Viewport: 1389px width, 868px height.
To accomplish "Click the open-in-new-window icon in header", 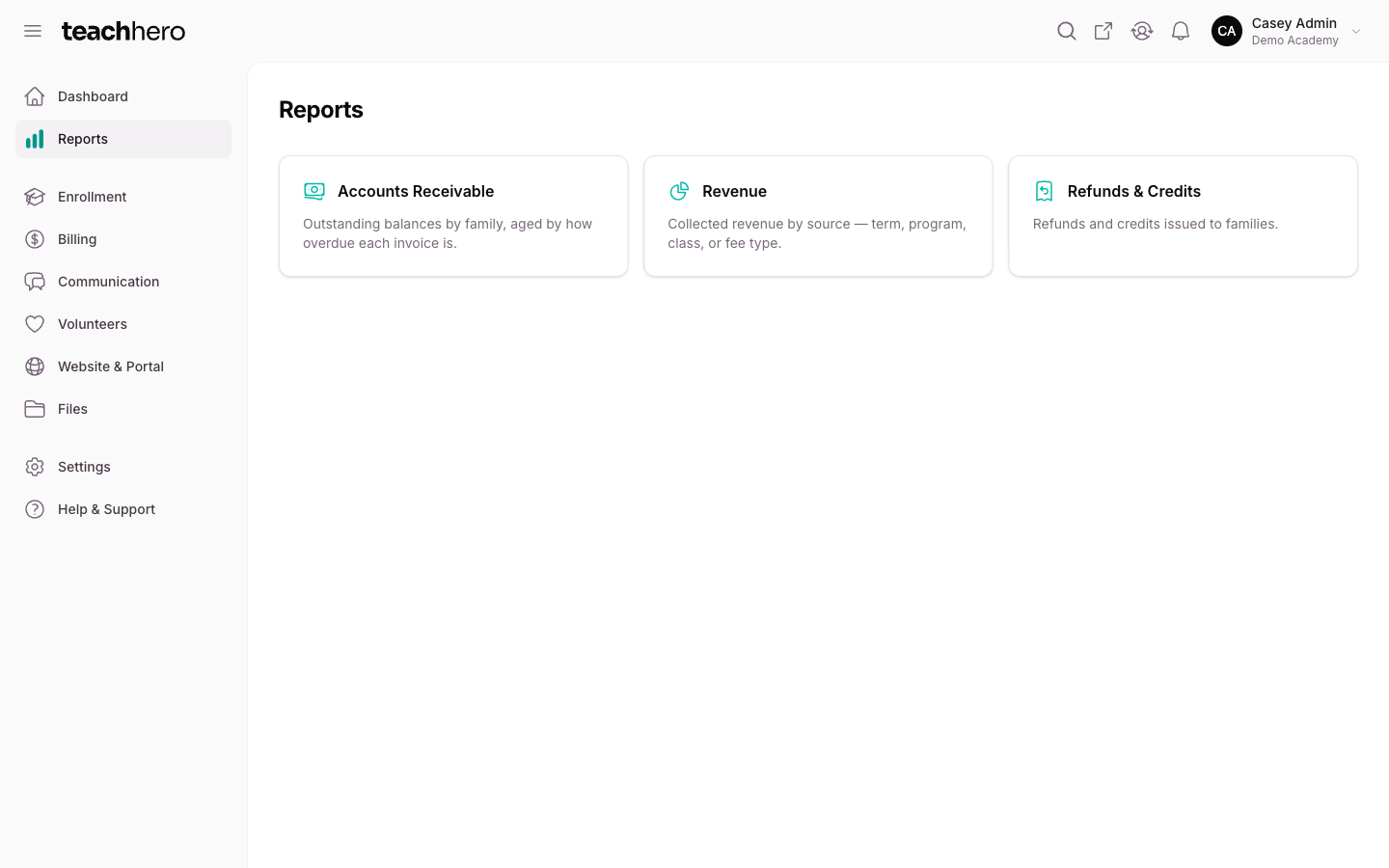I will [1103, 31].
